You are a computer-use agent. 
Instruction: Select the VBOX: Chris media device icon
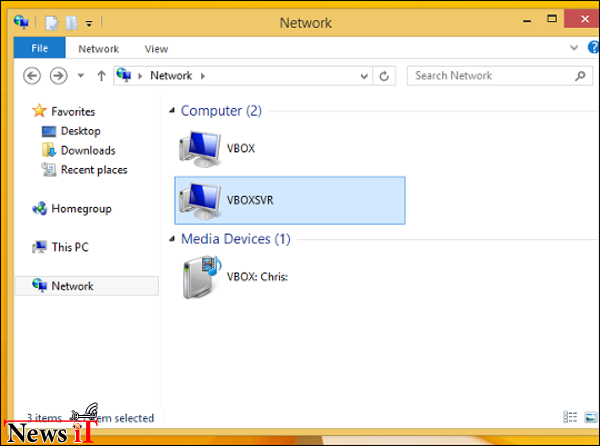202,278
